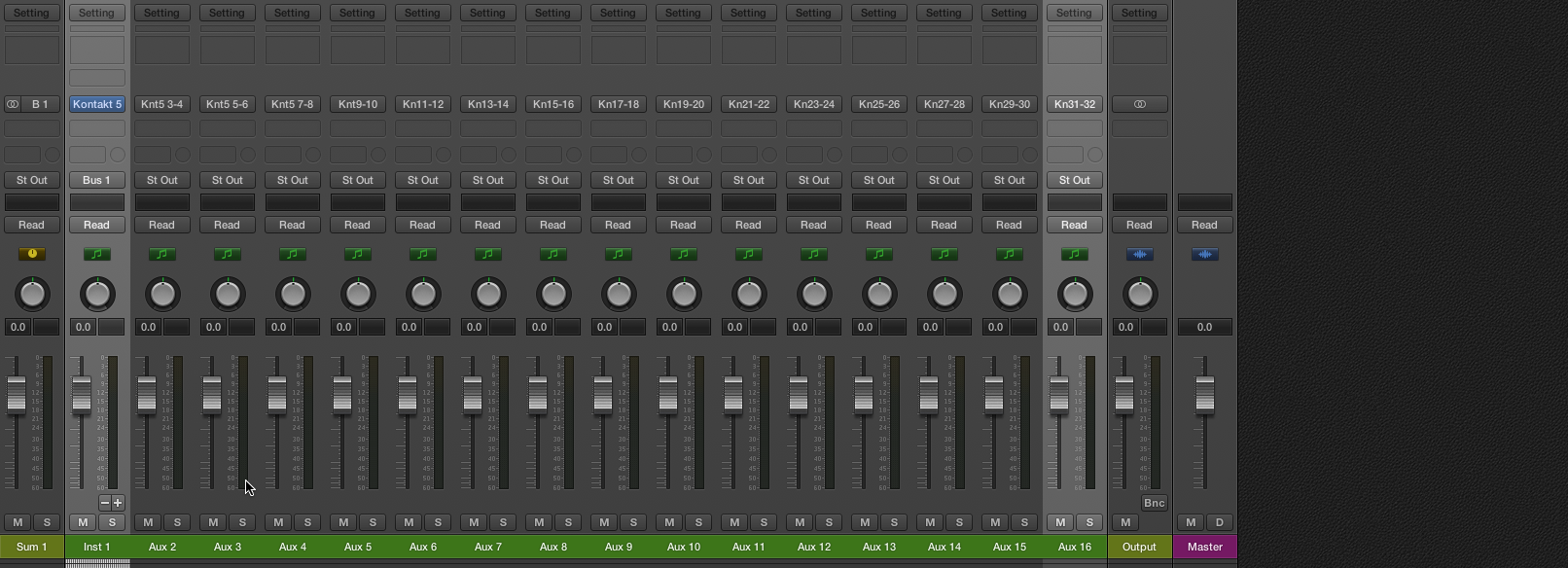Click the pan knob on Aux 6
The image size is (1568, 568).
(423, 294)
